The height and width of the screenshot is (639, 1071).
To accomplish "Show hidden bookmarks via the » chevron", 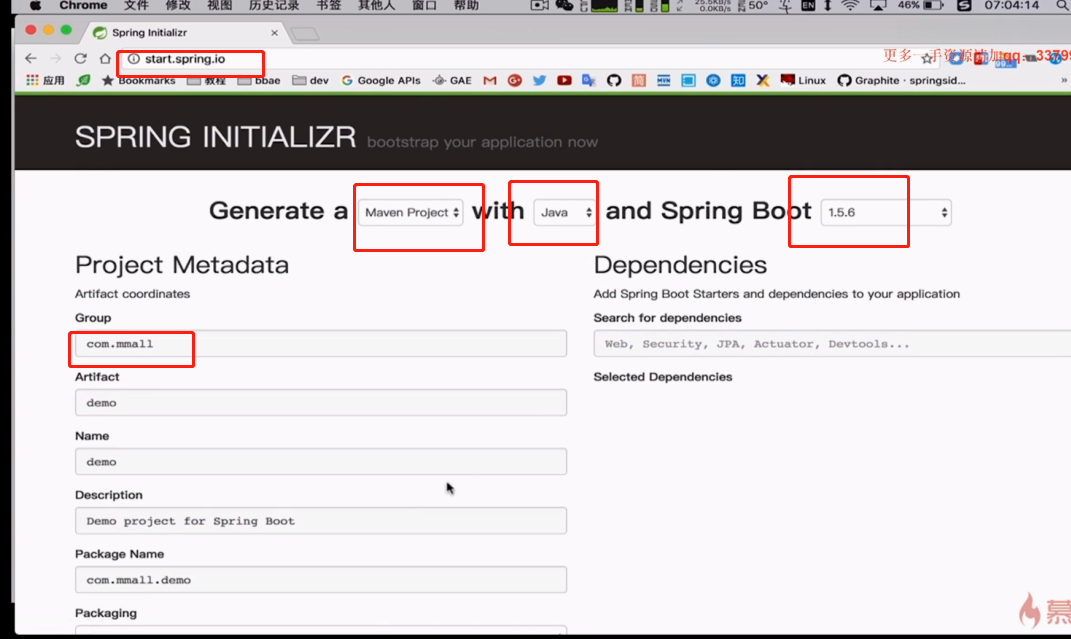I will (1063, 81).
